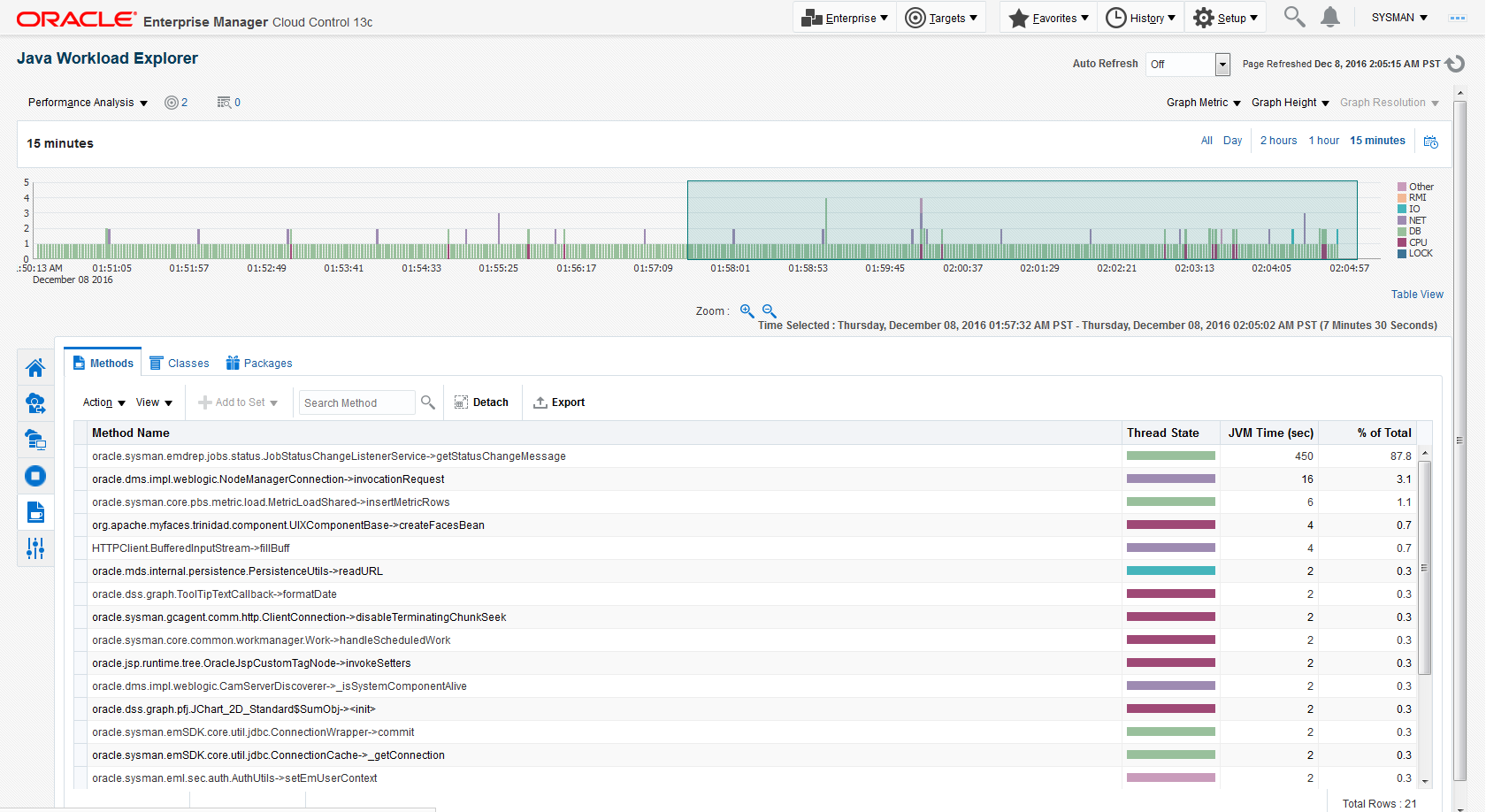Expand the View menu in table toolbar
This screenshot has width=1486, height=812.
point(154,402)
